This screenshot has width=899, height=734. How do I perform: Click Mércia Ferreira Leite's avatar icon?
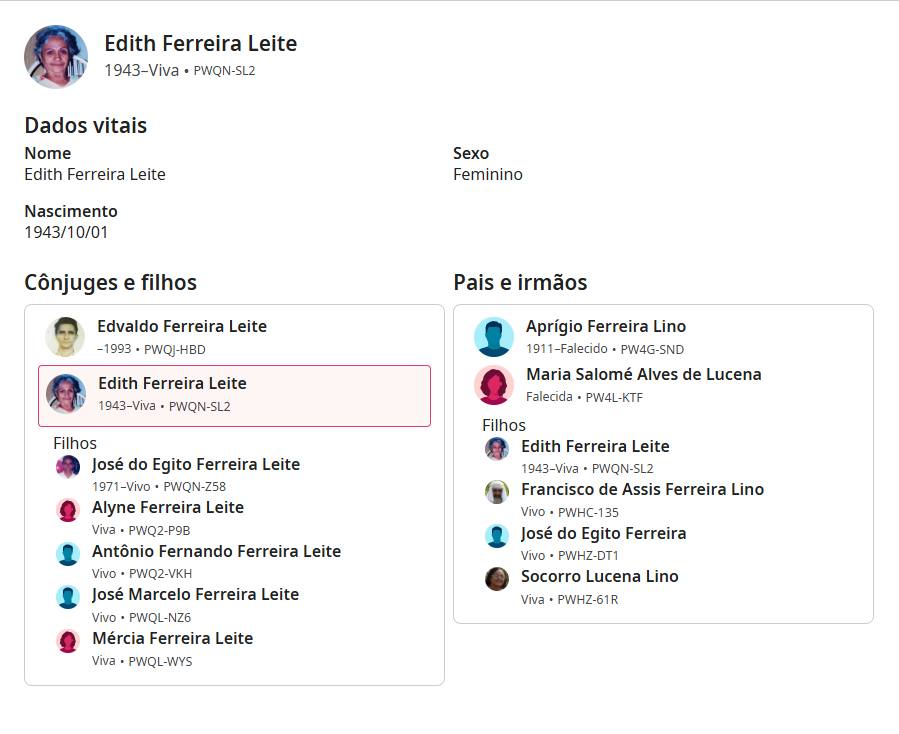[68, 641]
